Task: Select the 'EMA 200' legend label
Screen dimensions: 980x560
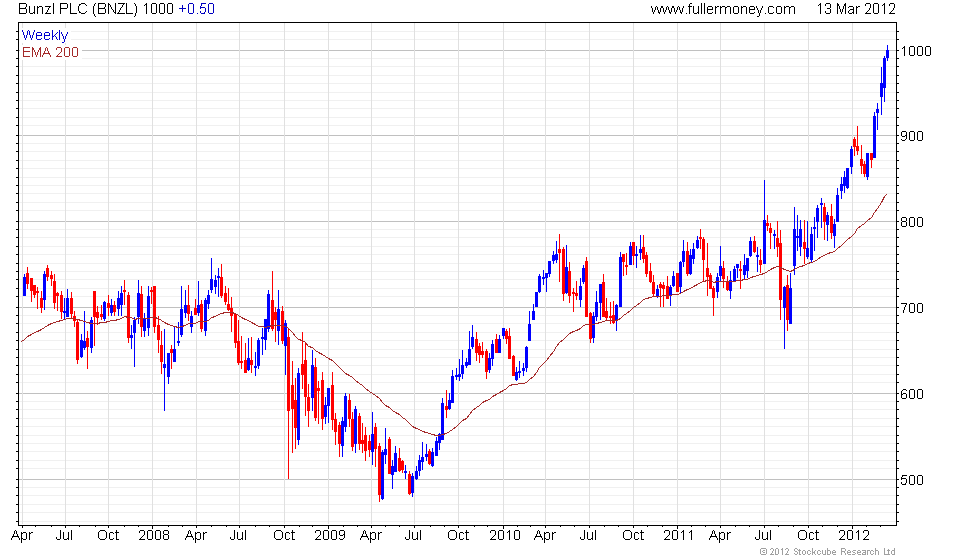Action: [x=50, y=52]
